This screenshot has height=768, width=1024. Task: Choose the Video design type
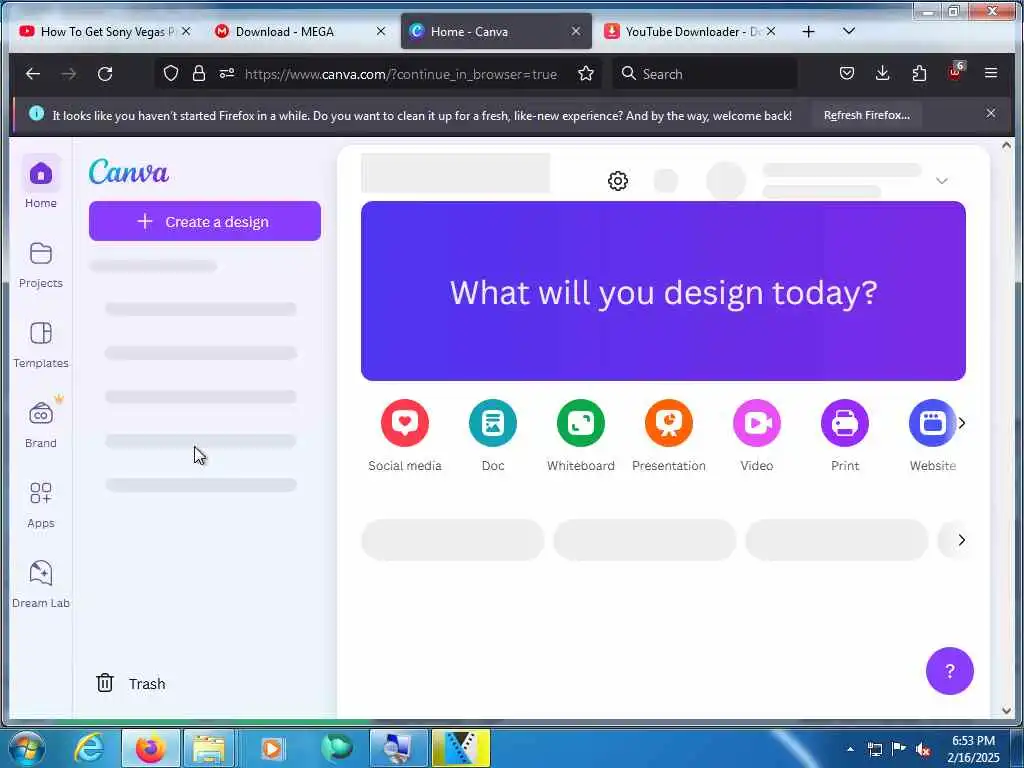pyautogui.click(x=756, y=436)
